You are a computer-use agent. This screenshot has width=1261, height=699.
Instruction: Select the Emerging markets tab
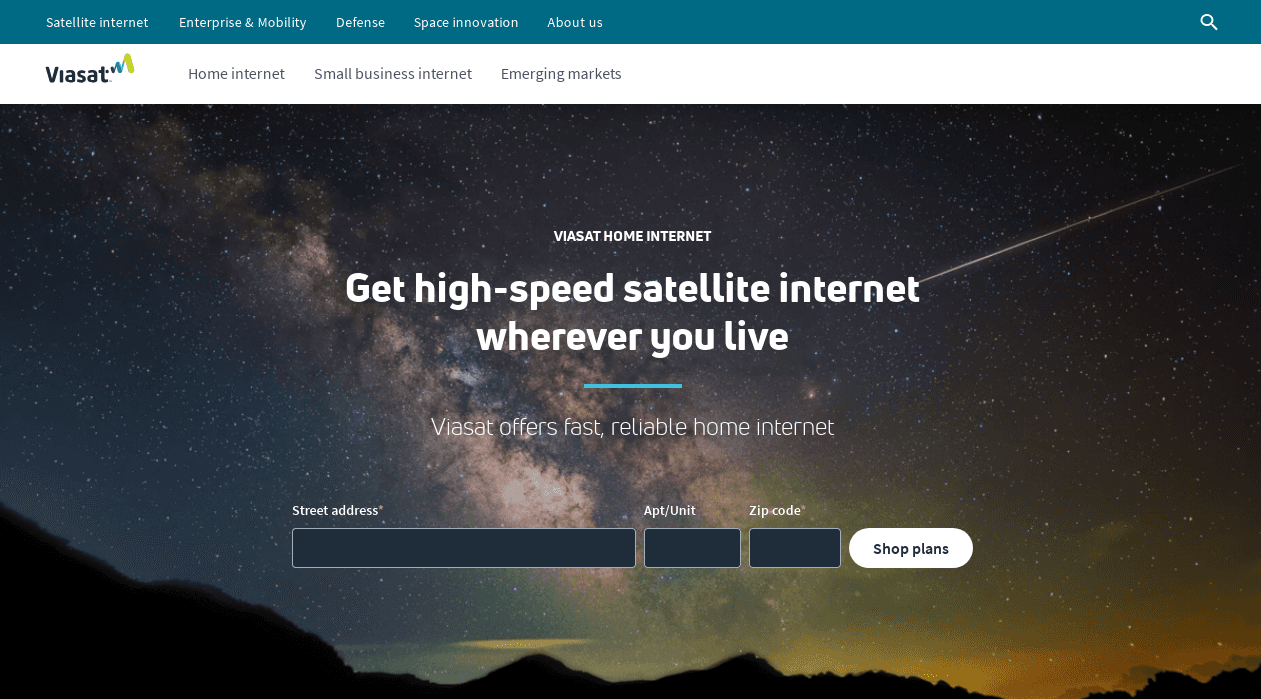561,74
